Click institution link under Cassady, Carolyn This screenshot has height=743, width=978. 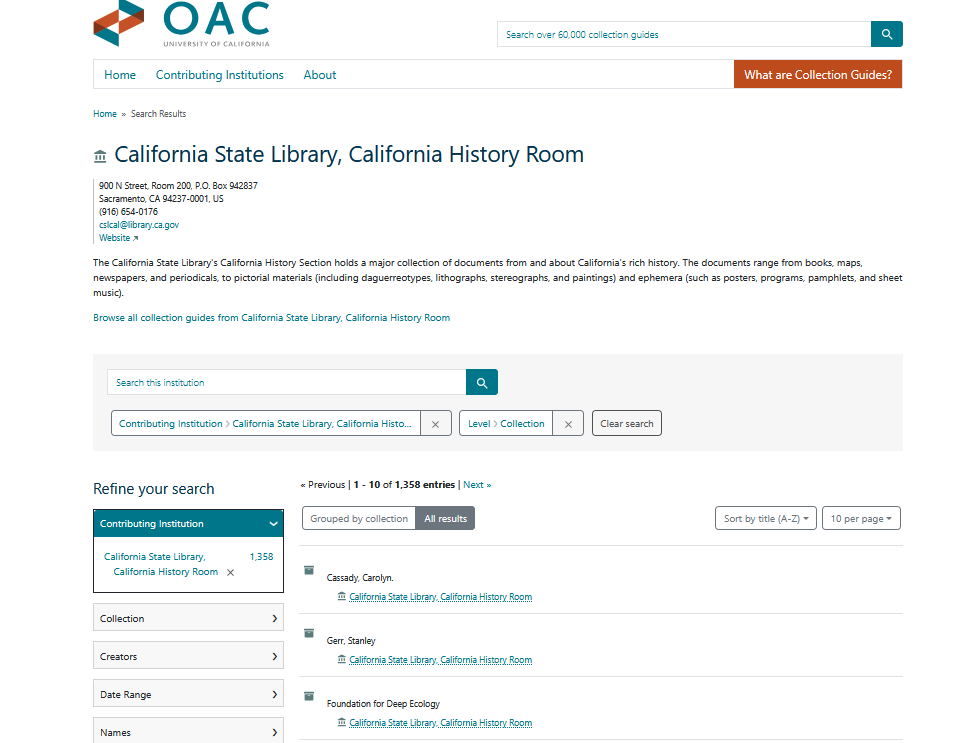tap(440, 597)
